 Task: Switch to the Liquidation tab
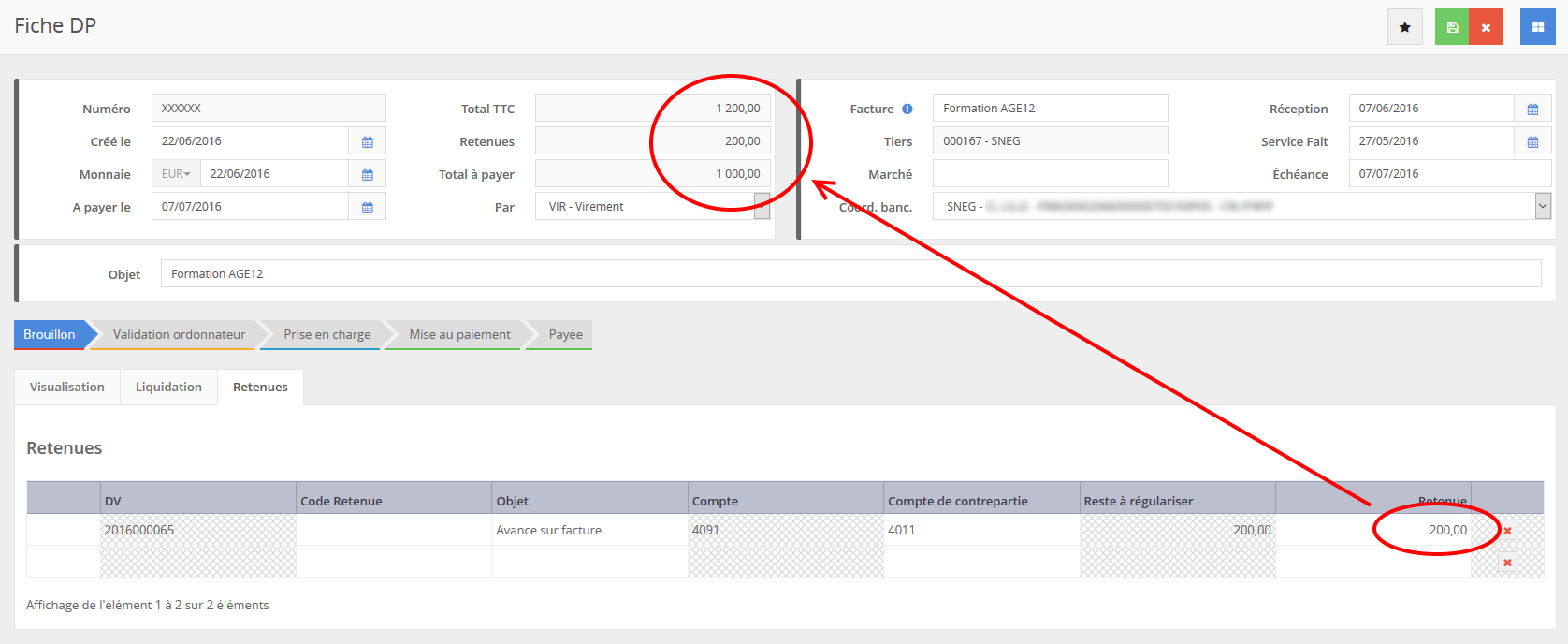coord(168,387)
